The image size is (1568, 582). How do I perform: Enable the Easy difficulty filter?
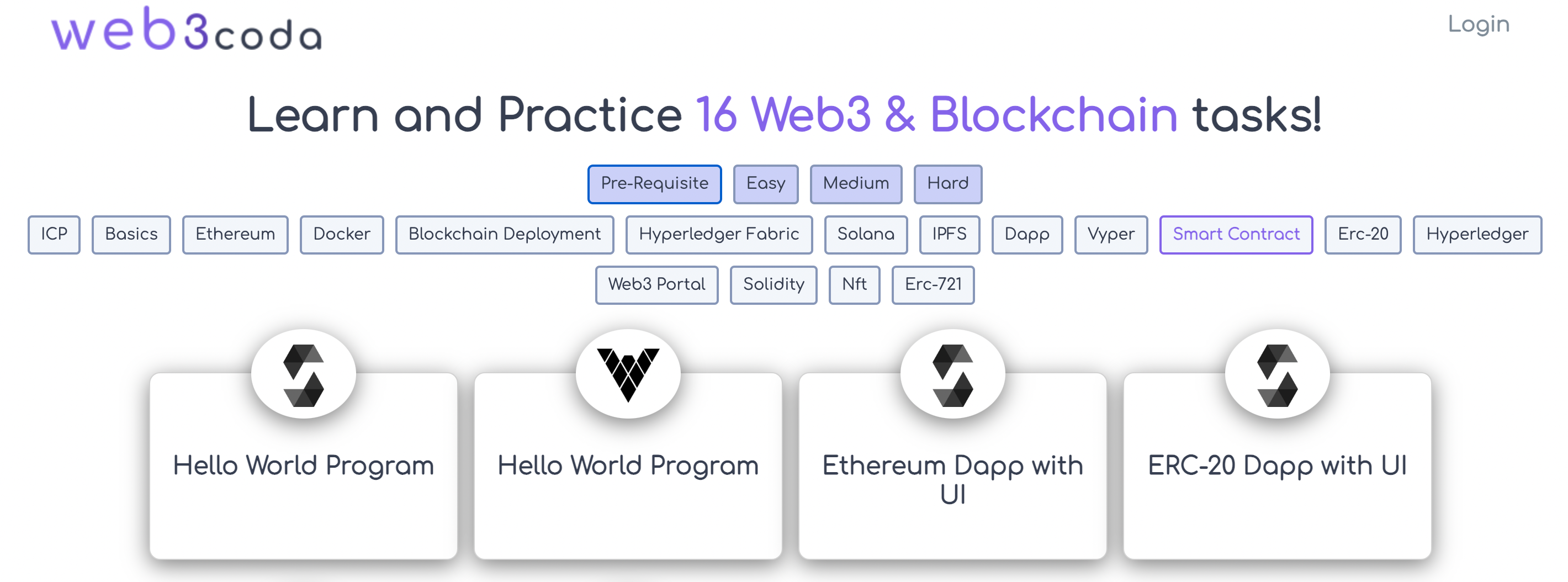[765, 184]
